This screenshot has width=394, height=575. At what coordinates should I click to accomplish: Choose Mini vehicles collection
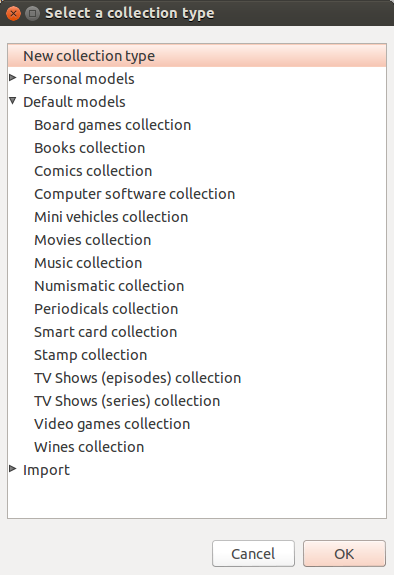tap(111, 217)
